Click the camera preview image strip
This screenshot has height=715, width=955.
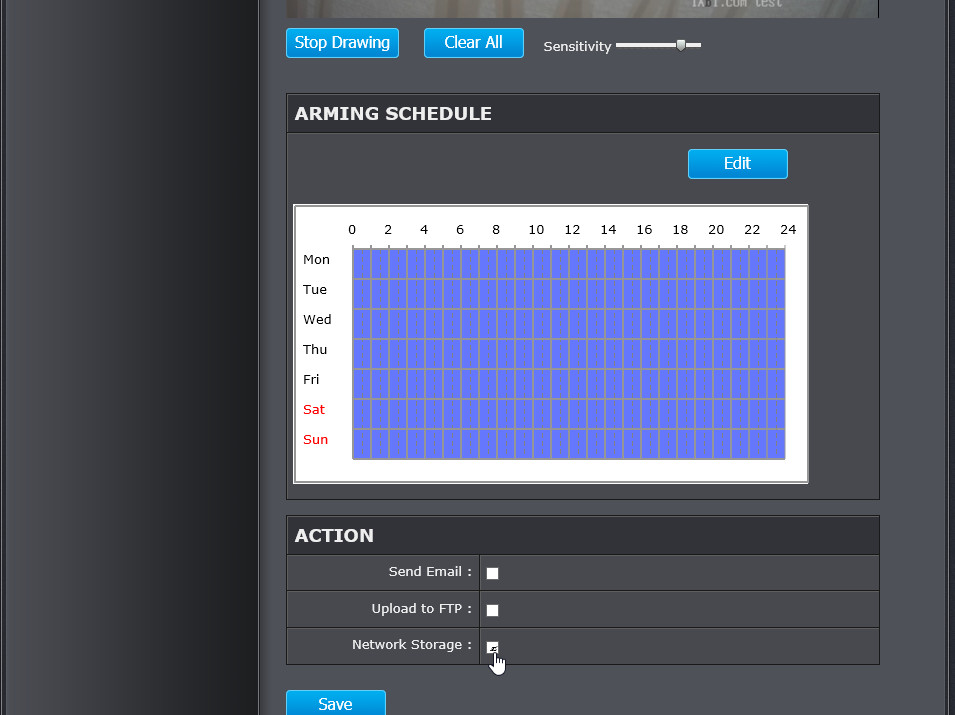click(x=583, y=9)
